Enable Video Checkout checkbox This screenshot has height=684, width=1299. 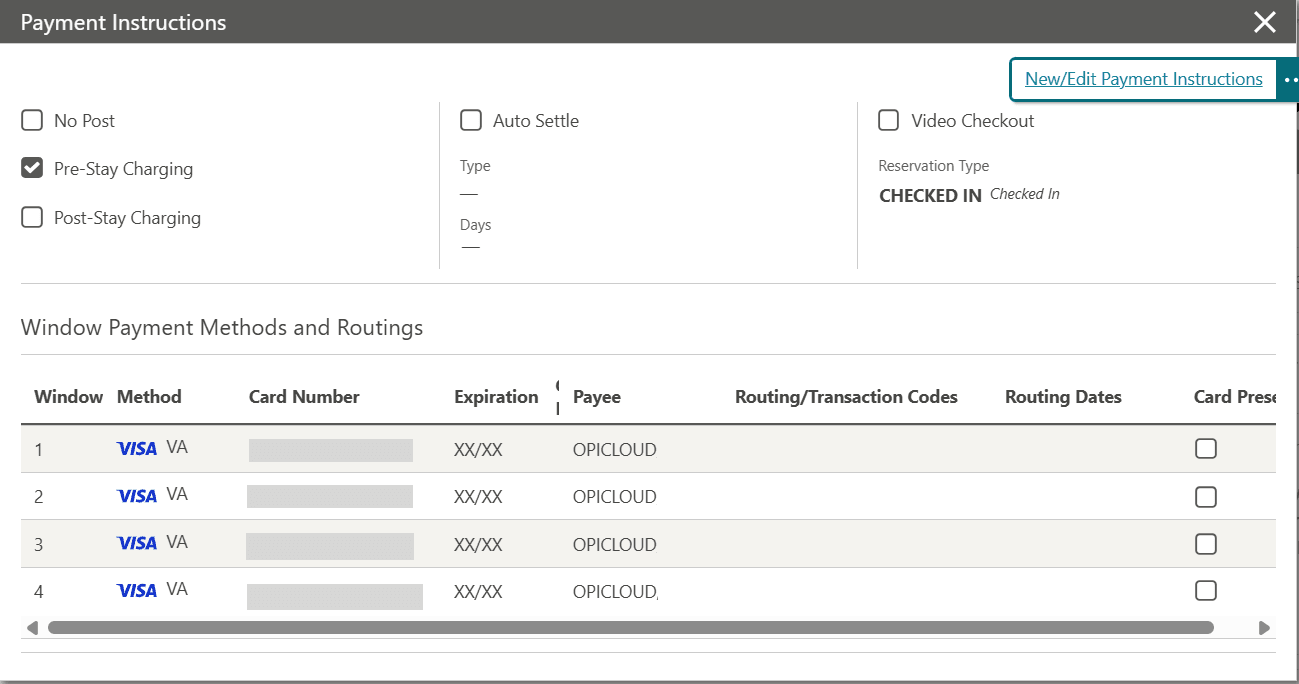[x=889, y=121]
